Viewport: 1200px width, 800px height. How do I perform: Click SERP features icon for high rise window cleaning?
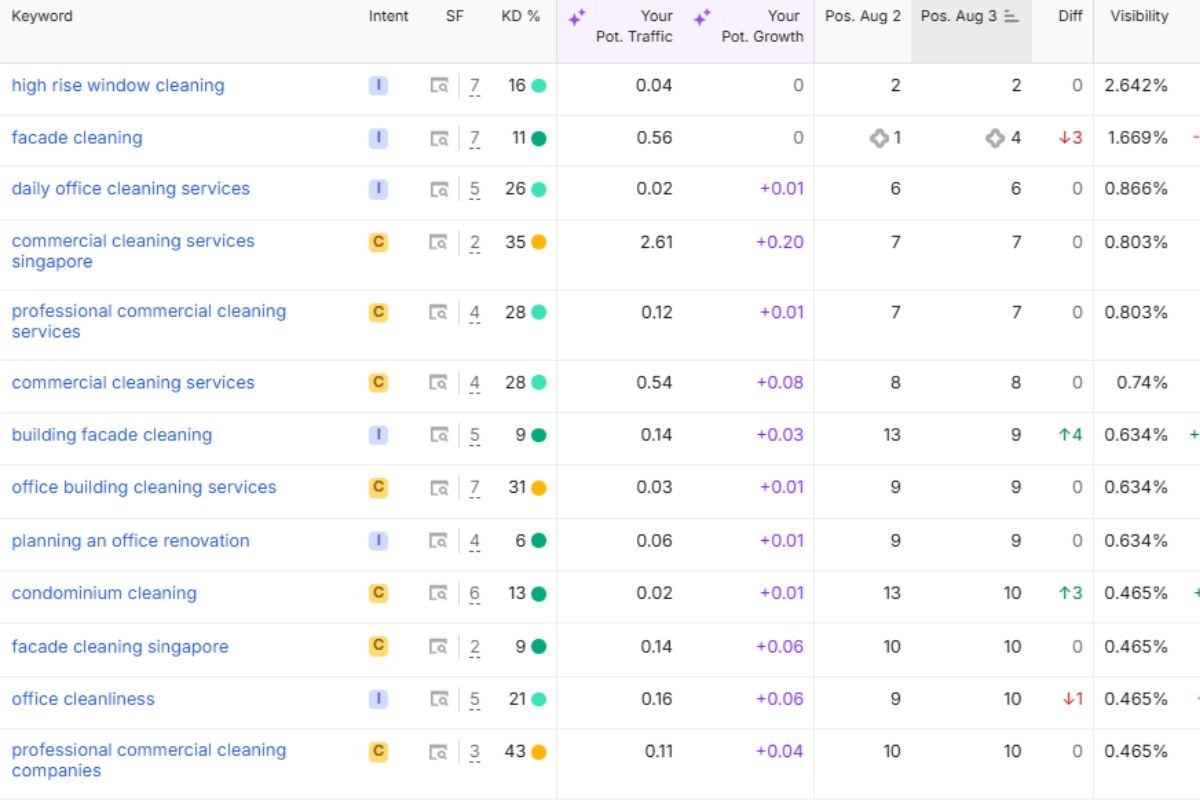click(x=439, y=86)
